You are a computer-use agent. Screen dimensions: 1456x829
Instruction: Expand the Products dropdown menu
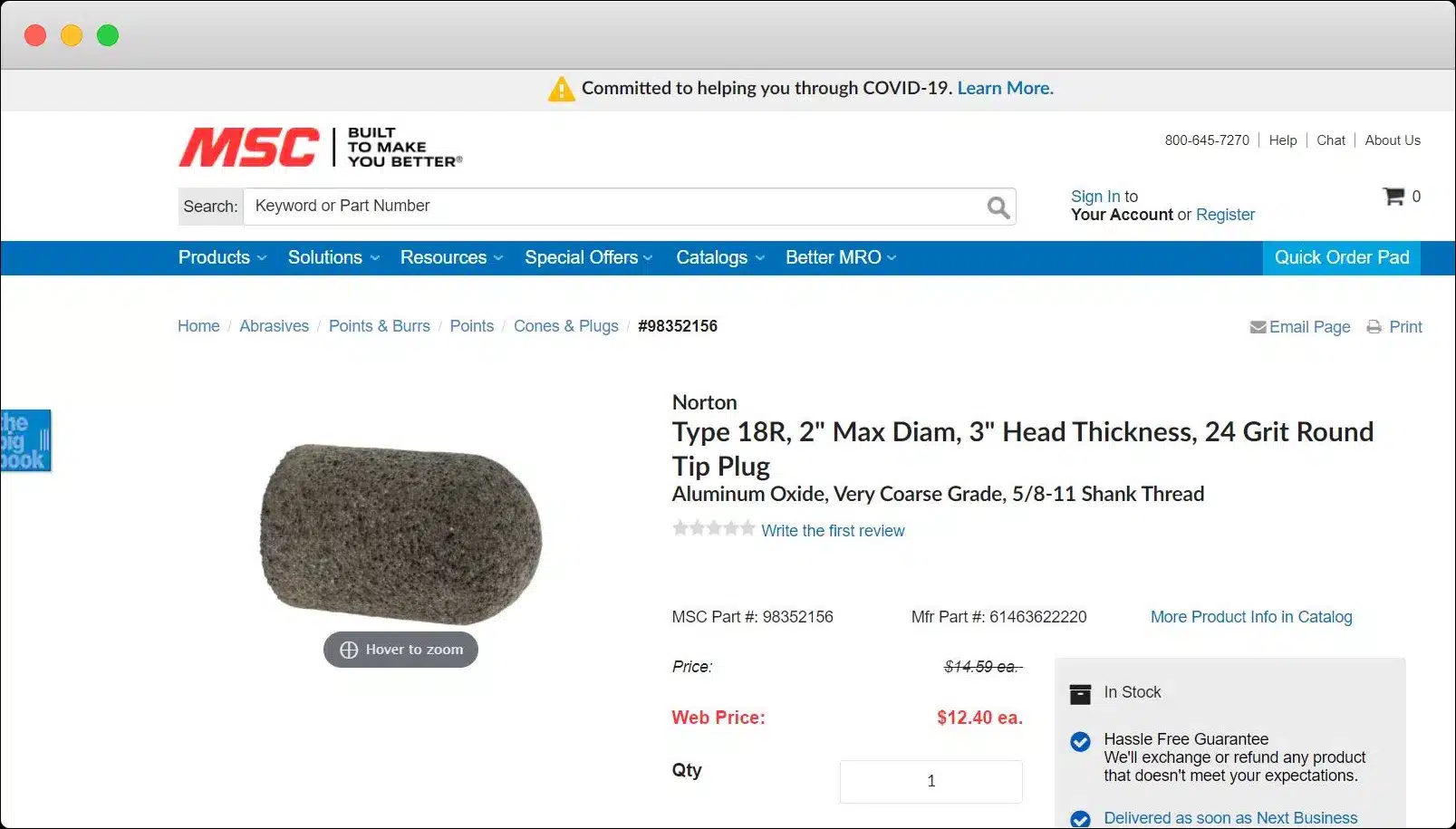(x=222, y=258)
